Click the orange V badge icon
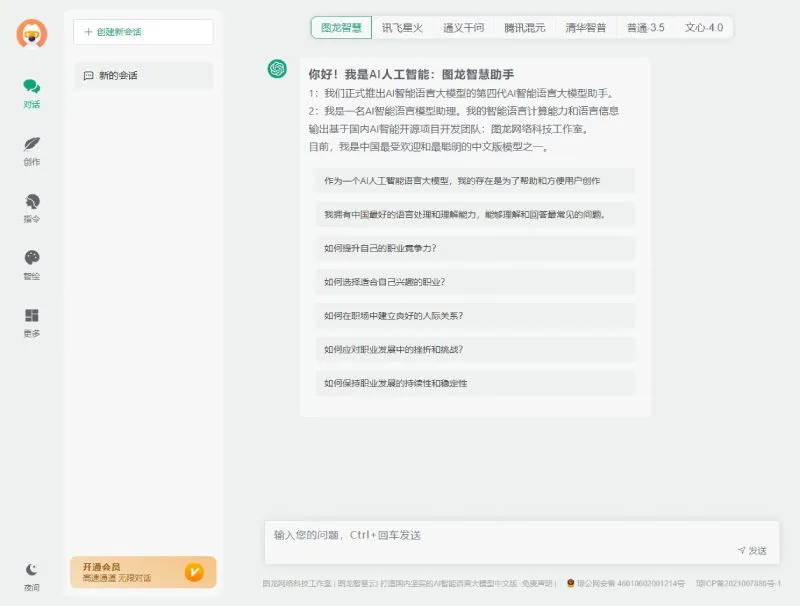This screenshot has height=606, width=800. click(194, 572)
